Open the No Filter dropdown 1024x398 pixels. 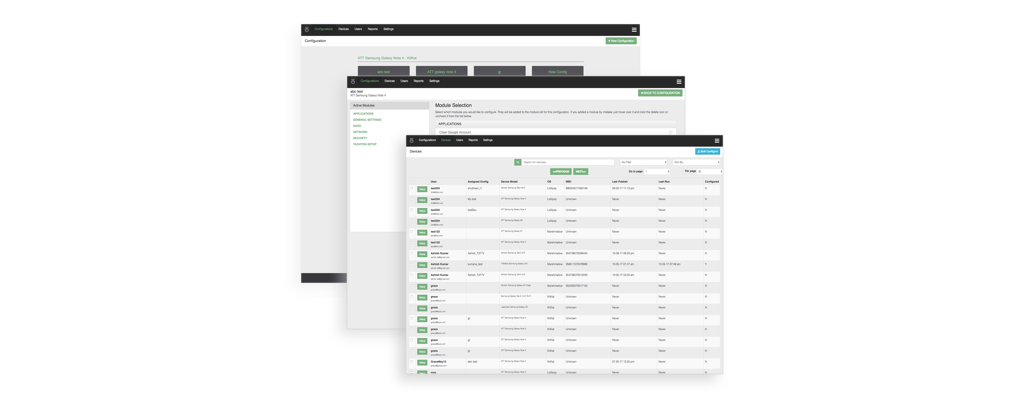pos(644,162)
